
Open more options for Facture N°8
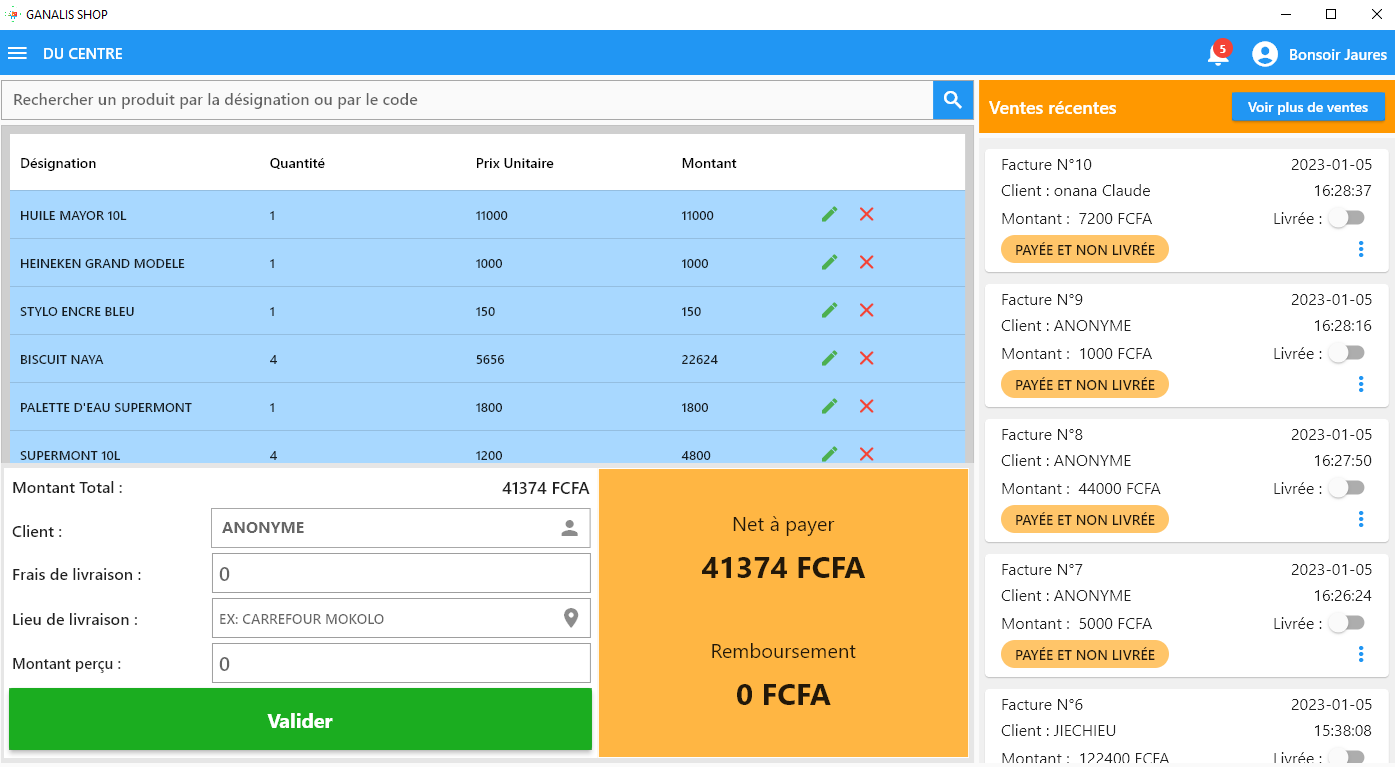pos(1361,519)
